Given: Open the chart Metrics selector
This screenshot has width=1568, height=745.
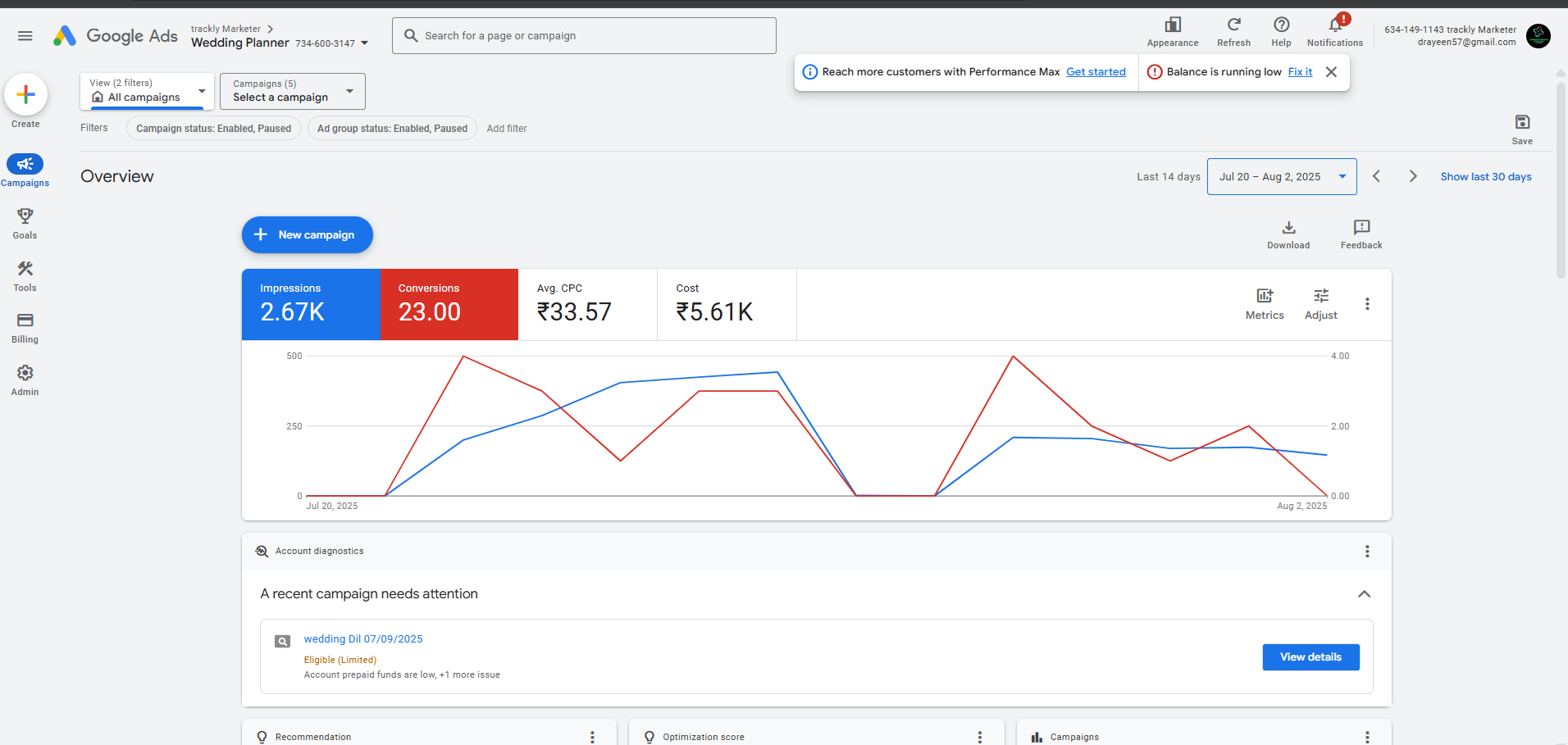Looking at the screenshot, I should tap(1265, 297).
